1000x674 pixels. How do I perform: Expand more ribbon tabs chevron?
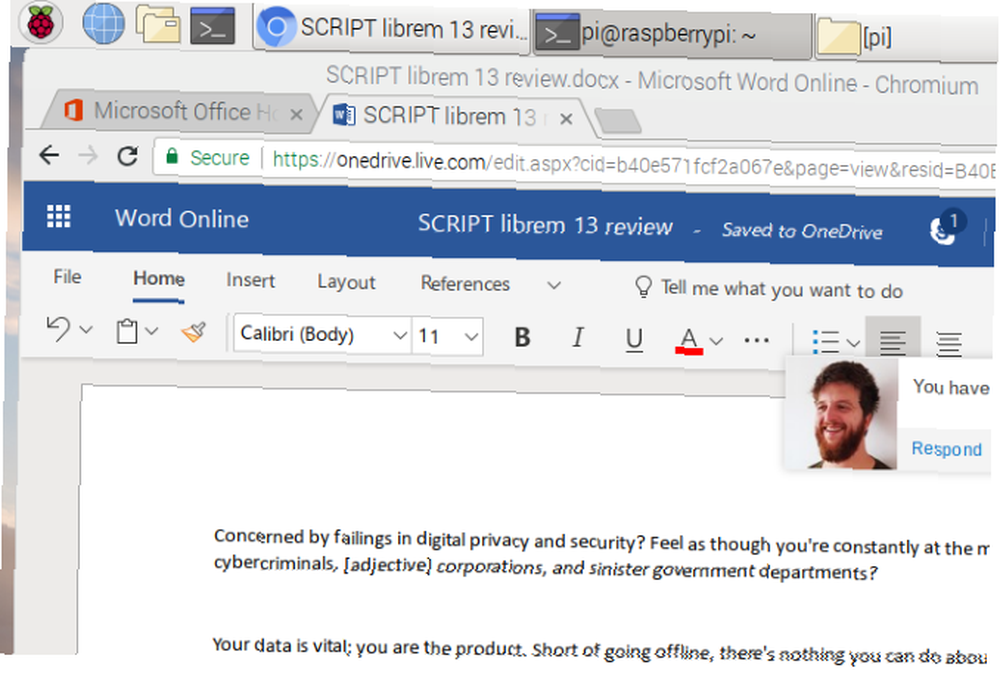click(554, 286)
